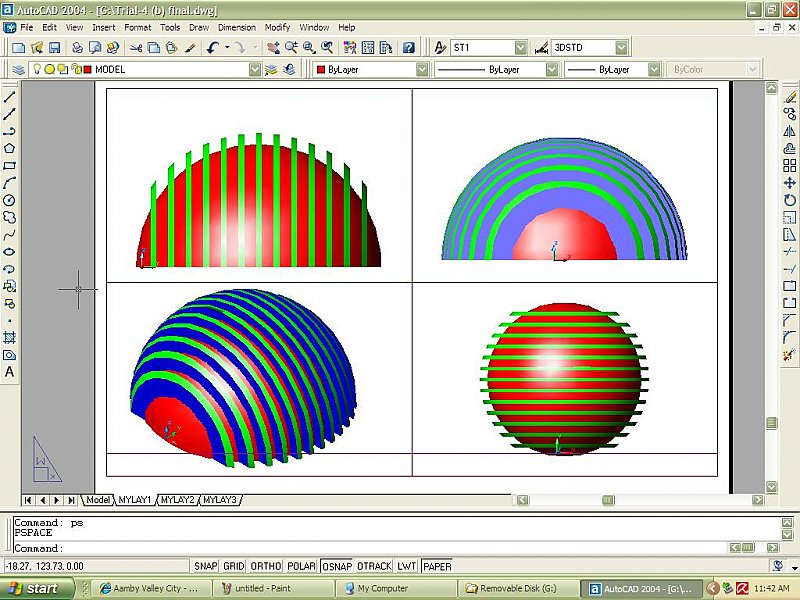Click the Match Properties paintbrush icon
The height and width of the screenshot is (600, 800).
pyautogui.click(x=192, y=47)
